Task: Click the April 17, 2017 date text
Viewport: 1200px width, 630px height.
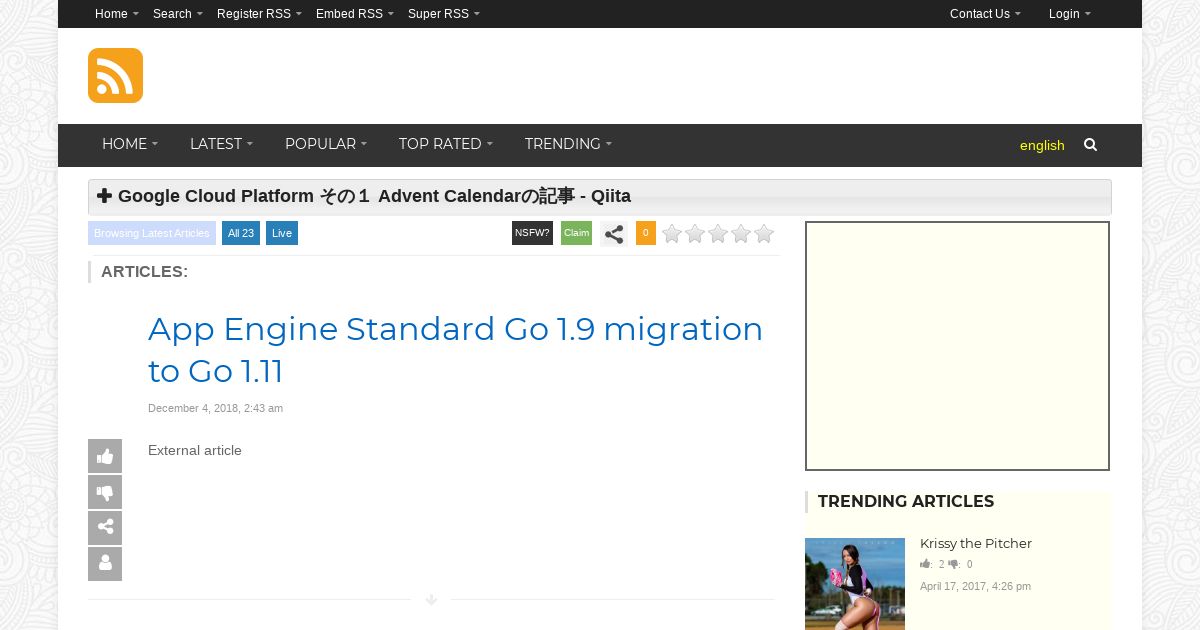Action: [975, 587]
